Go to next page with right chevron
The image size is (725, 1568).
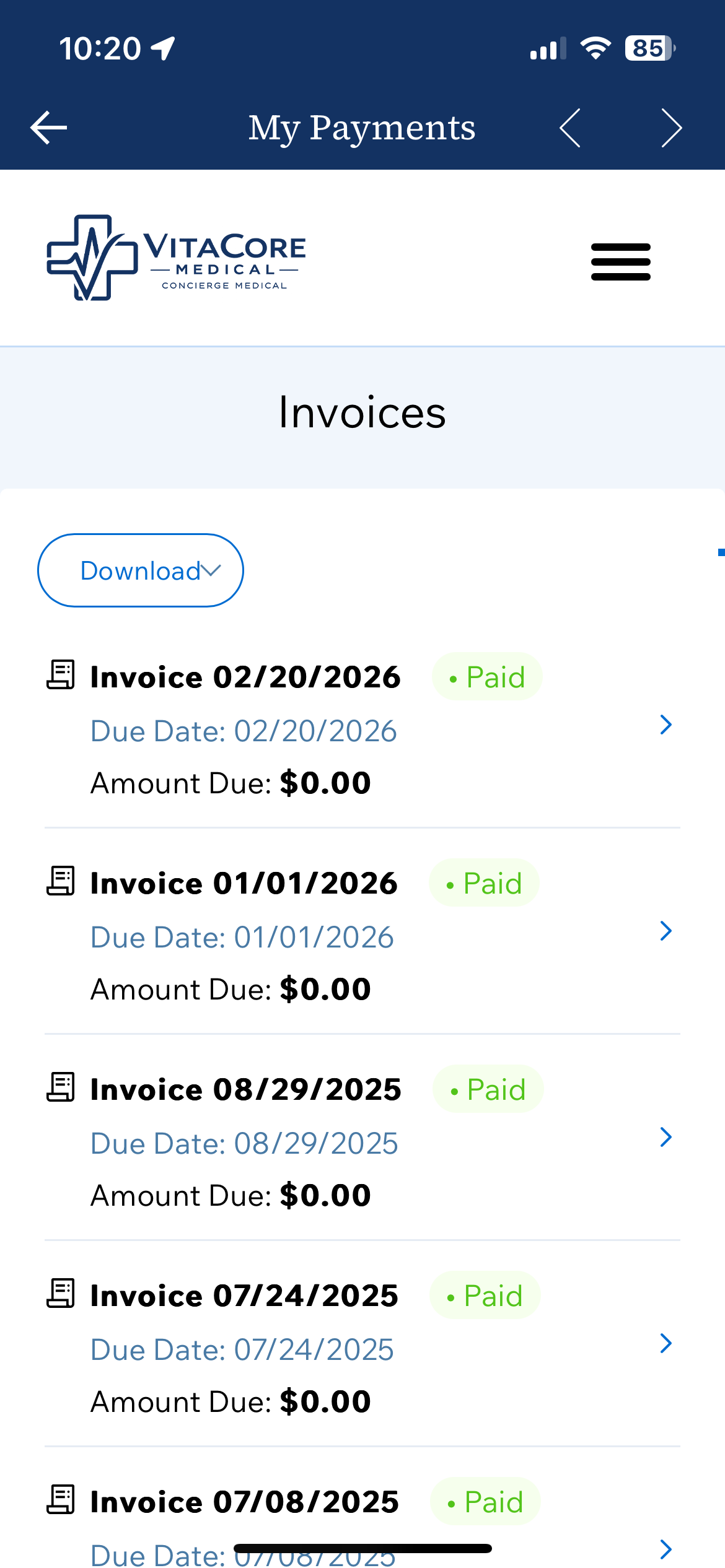671,128
